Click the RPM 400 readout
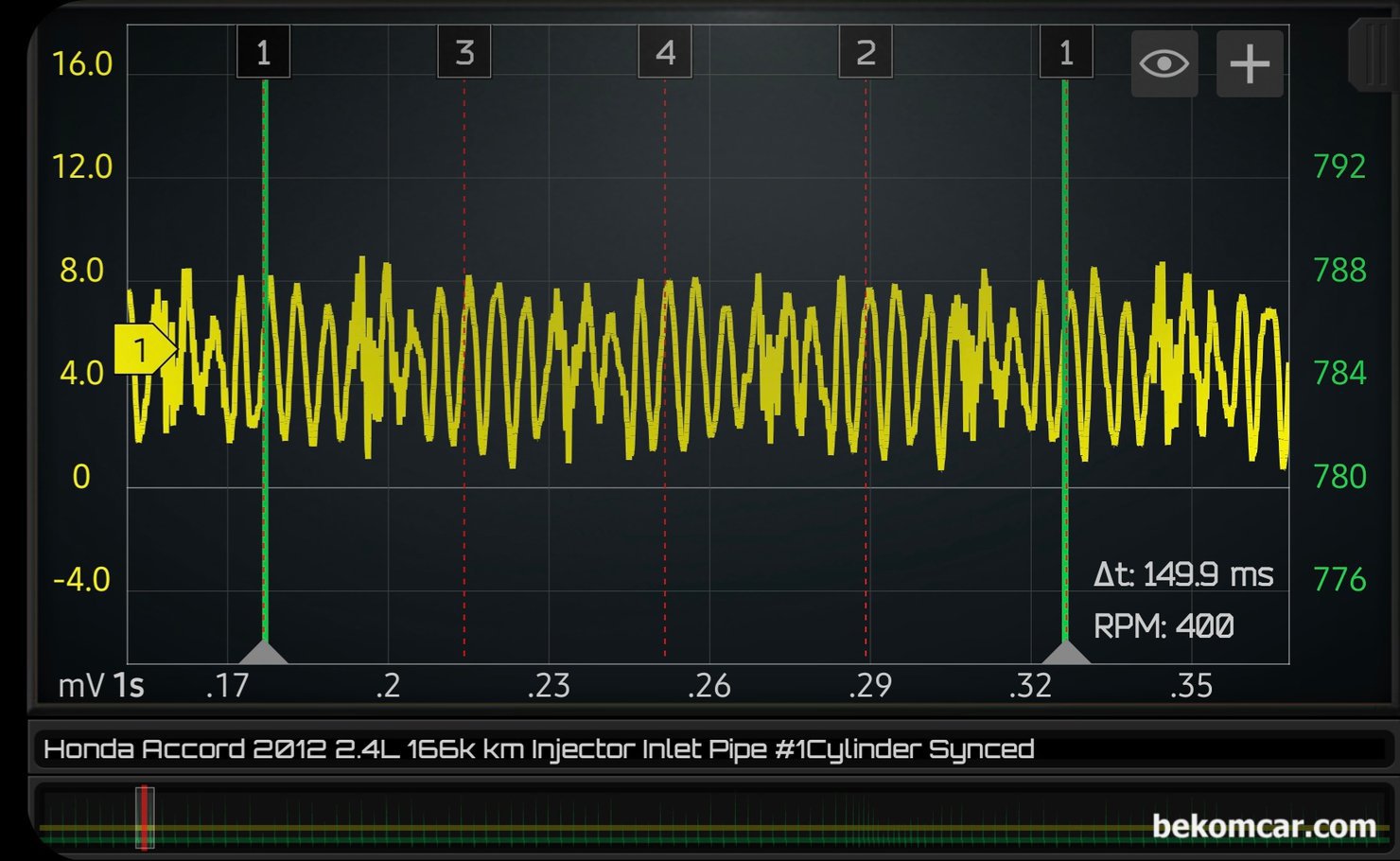This screenshot has width=1400, height=861. (1163, 626)
